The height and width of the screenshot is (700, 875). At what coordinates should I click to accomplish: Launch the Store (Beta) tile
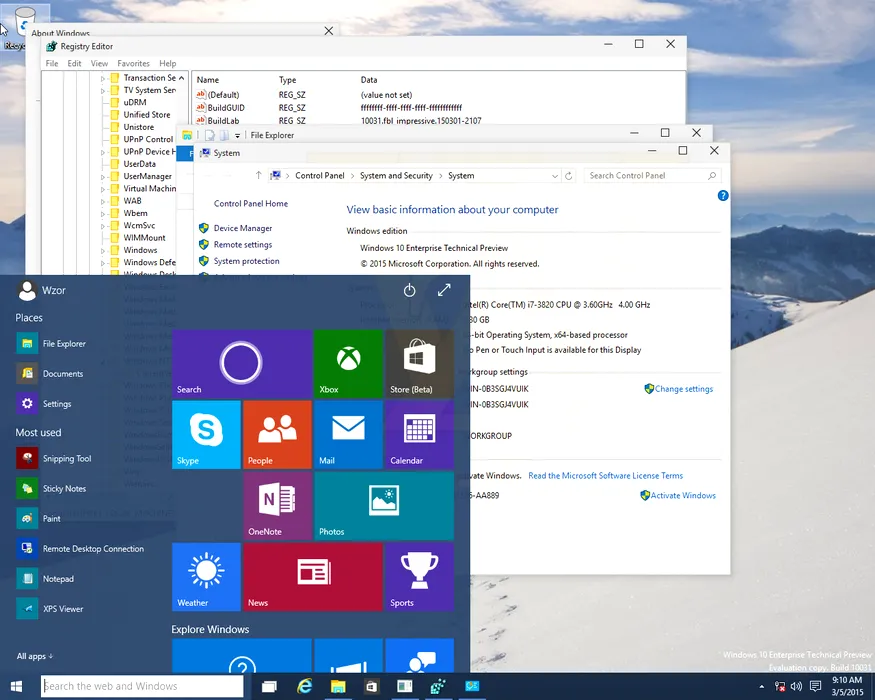pos(419,364)
